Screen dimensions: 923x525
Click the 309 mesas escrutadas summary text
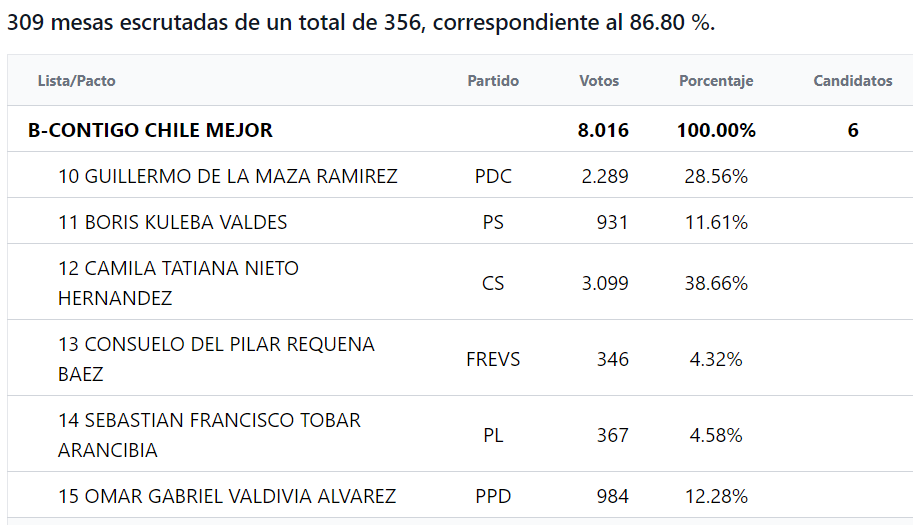click(x=361, y=23)
